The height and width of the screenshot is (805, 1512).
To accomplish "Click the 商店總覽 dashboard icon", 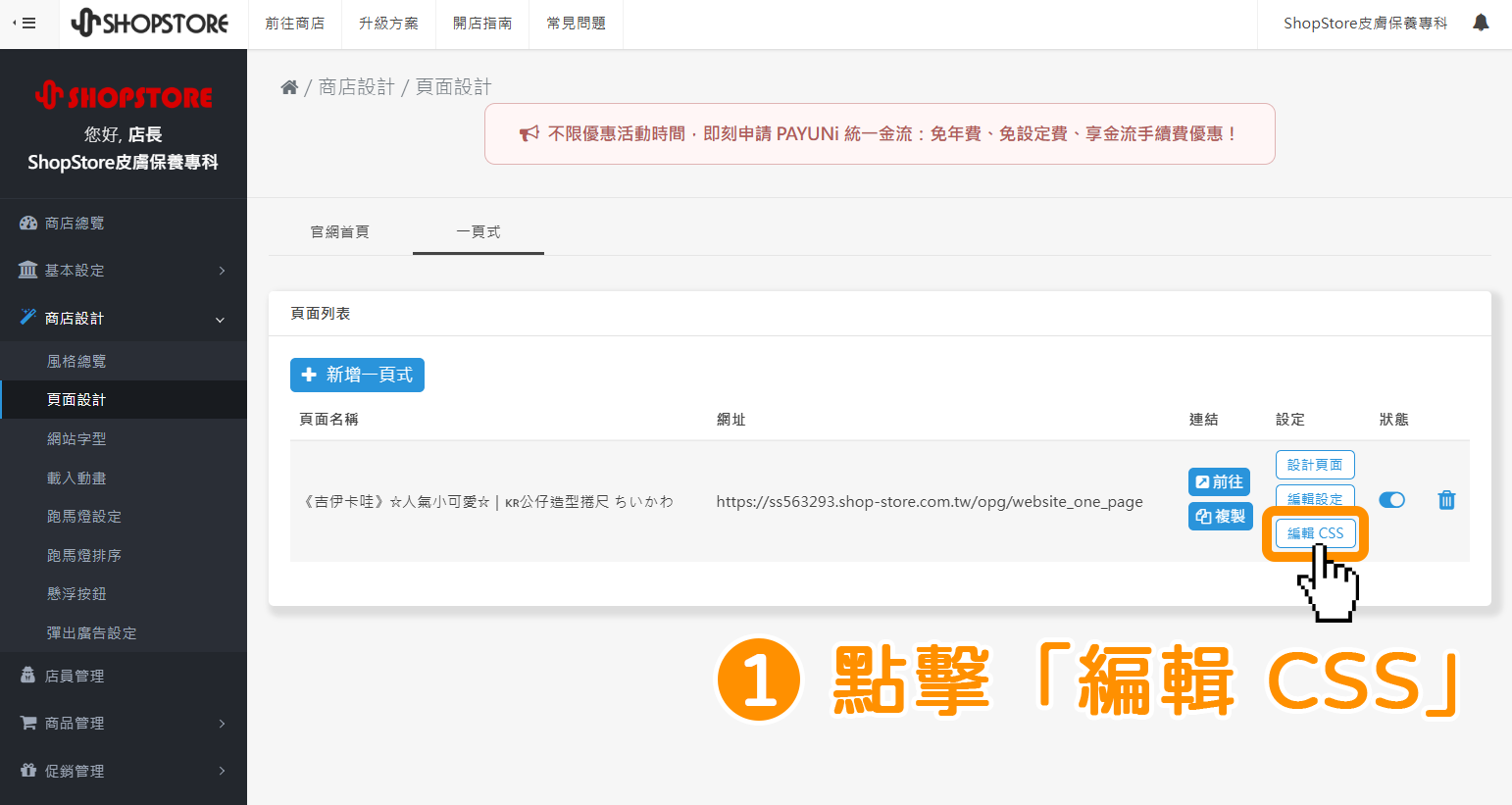I will 28,224.
